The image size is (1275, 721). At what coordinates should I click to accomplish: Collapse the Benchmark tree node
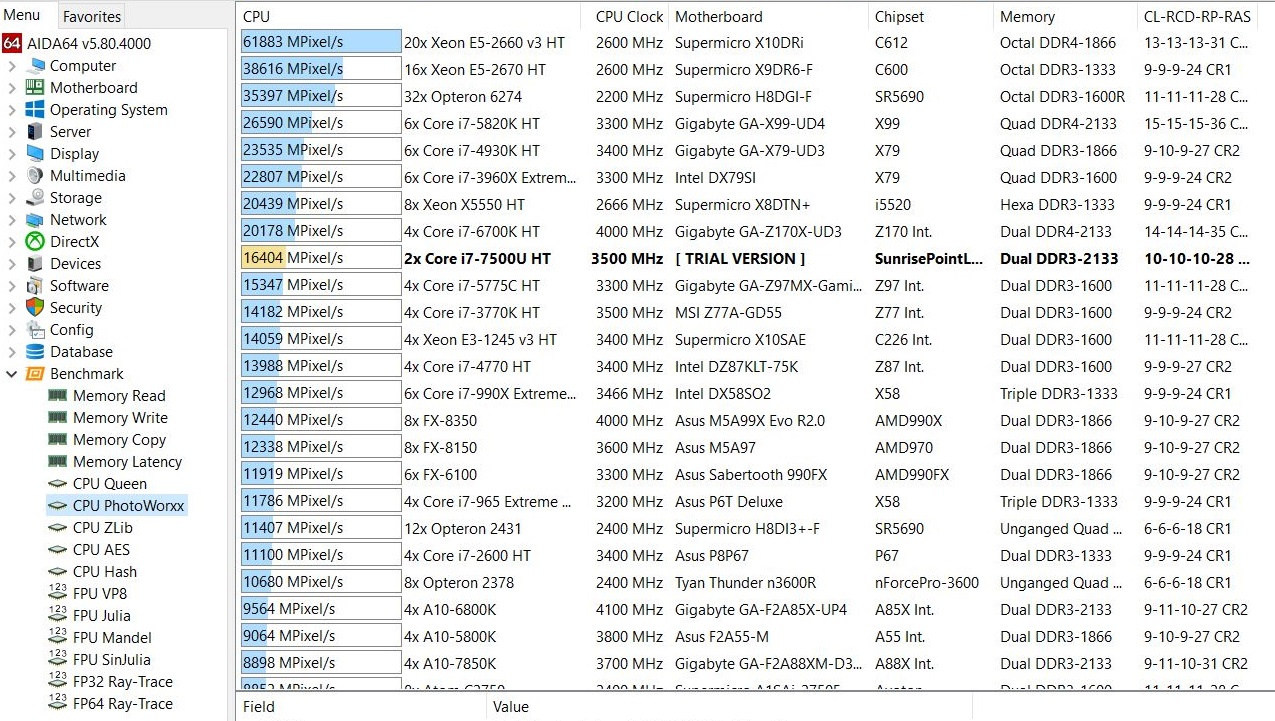point(12,374)
